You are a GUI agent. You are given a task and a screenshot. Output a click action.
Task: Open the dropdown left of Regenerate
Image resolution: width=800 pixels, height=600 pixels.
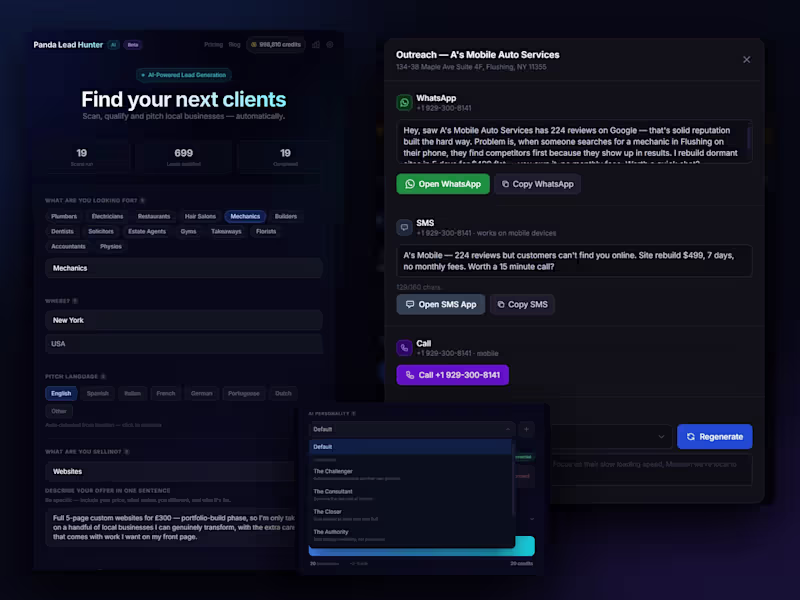[x=611, y=437]
